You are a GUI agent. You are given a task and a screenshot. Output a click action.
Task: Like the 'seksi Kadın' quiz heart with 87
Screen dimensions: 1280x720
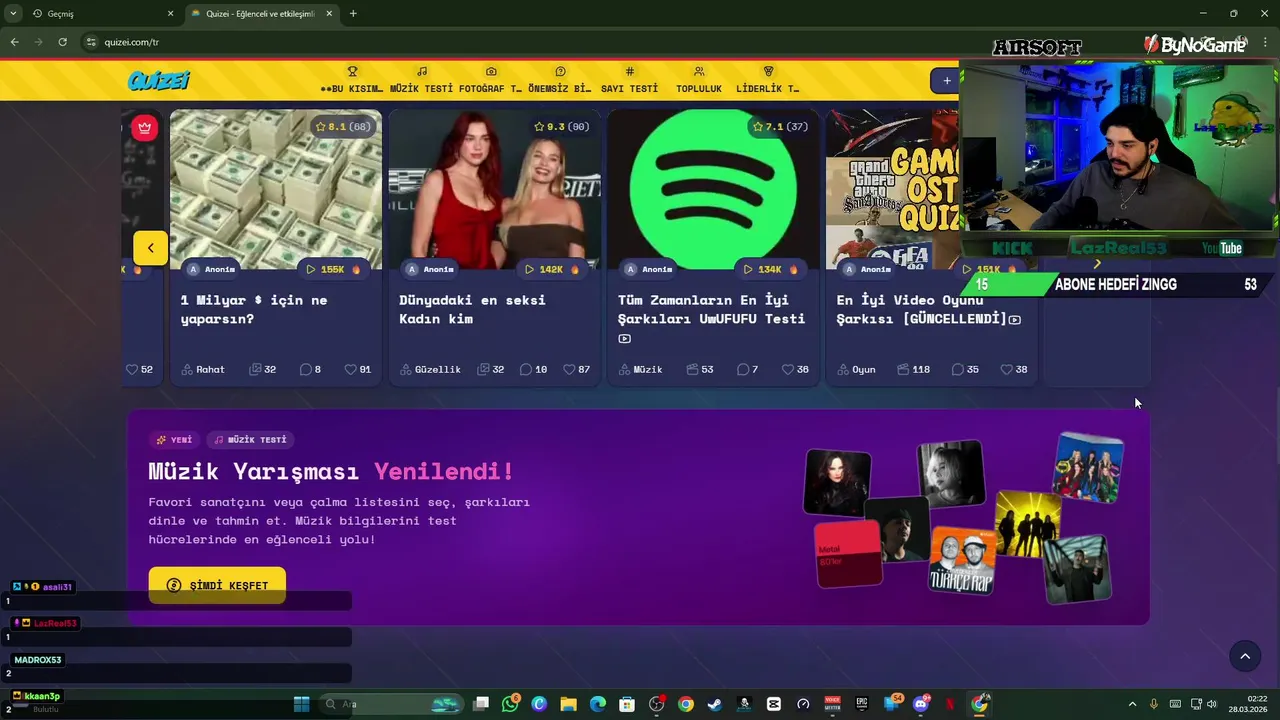[x=576, y=369]
